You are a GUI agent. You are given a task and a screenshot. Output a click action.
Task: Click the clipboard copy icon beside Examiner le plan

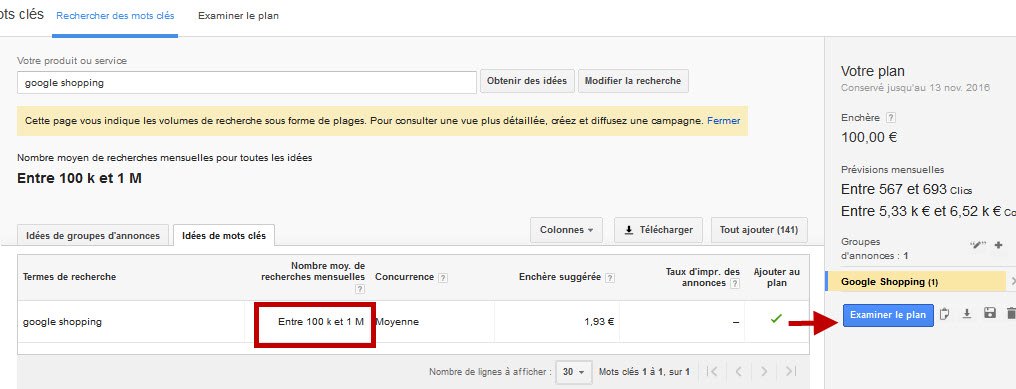[x=945, y=314]
